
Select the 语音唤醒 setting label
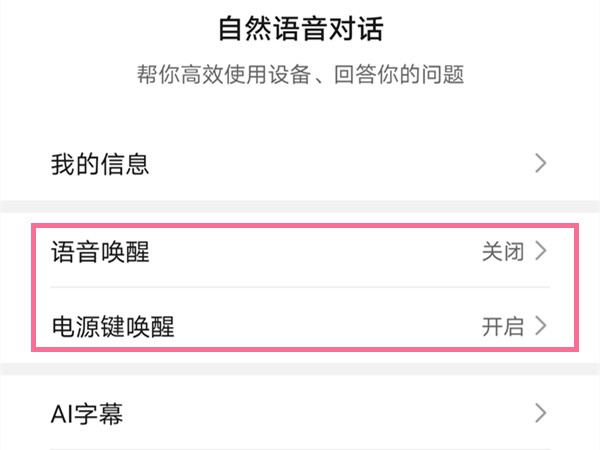tap(100, 252)
